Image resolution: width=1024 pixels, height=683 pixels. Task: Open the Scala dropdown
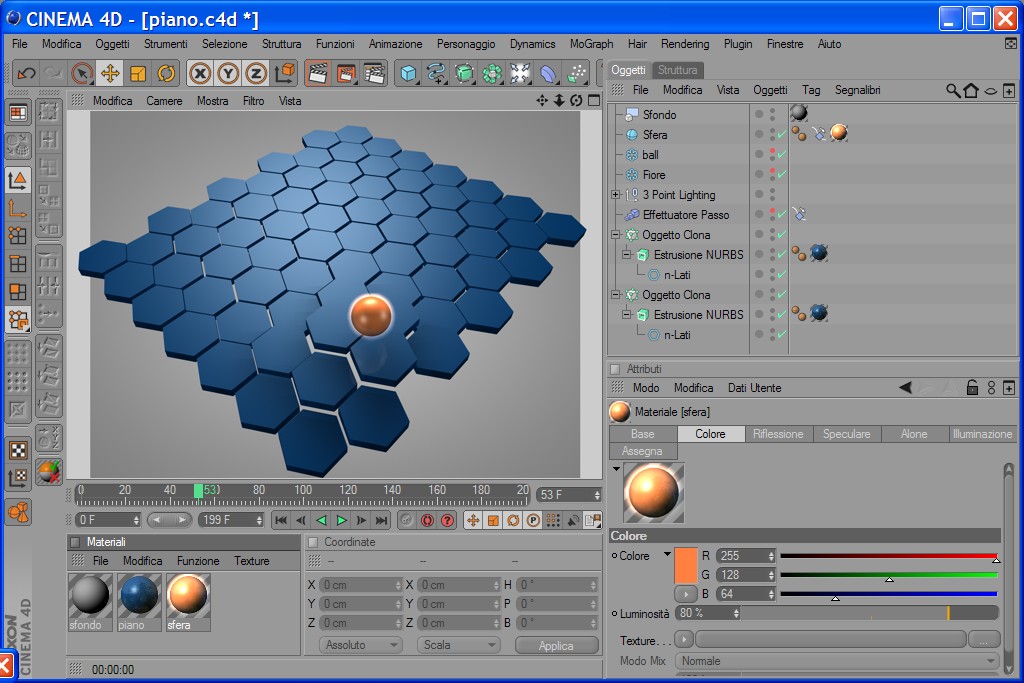click(458, 645)
